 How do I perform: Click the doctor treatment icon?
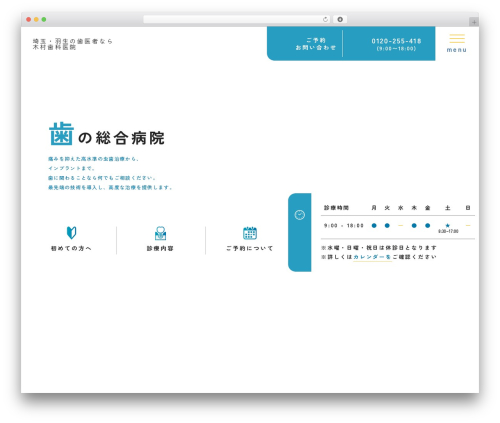click(x=160, y=233)
